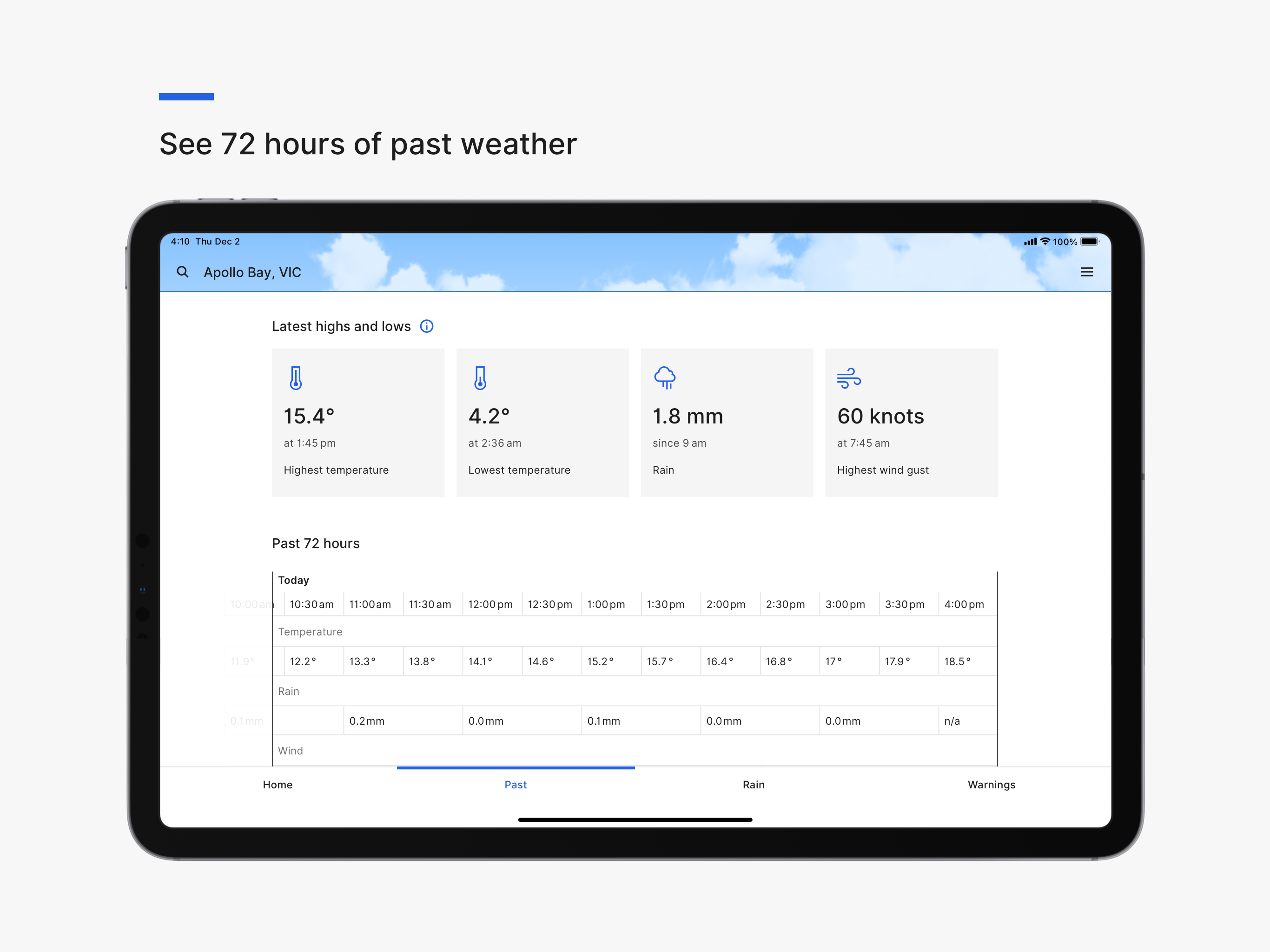The height and width of the screenshot is (952, 1270).
Task: Click the Apollo Bay, VIC location field
Action: click(252, 272)
